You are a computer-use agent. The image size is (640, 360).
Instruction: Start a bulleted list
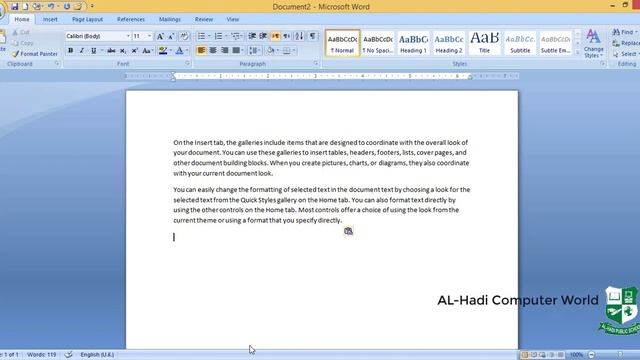coord(201,36)
